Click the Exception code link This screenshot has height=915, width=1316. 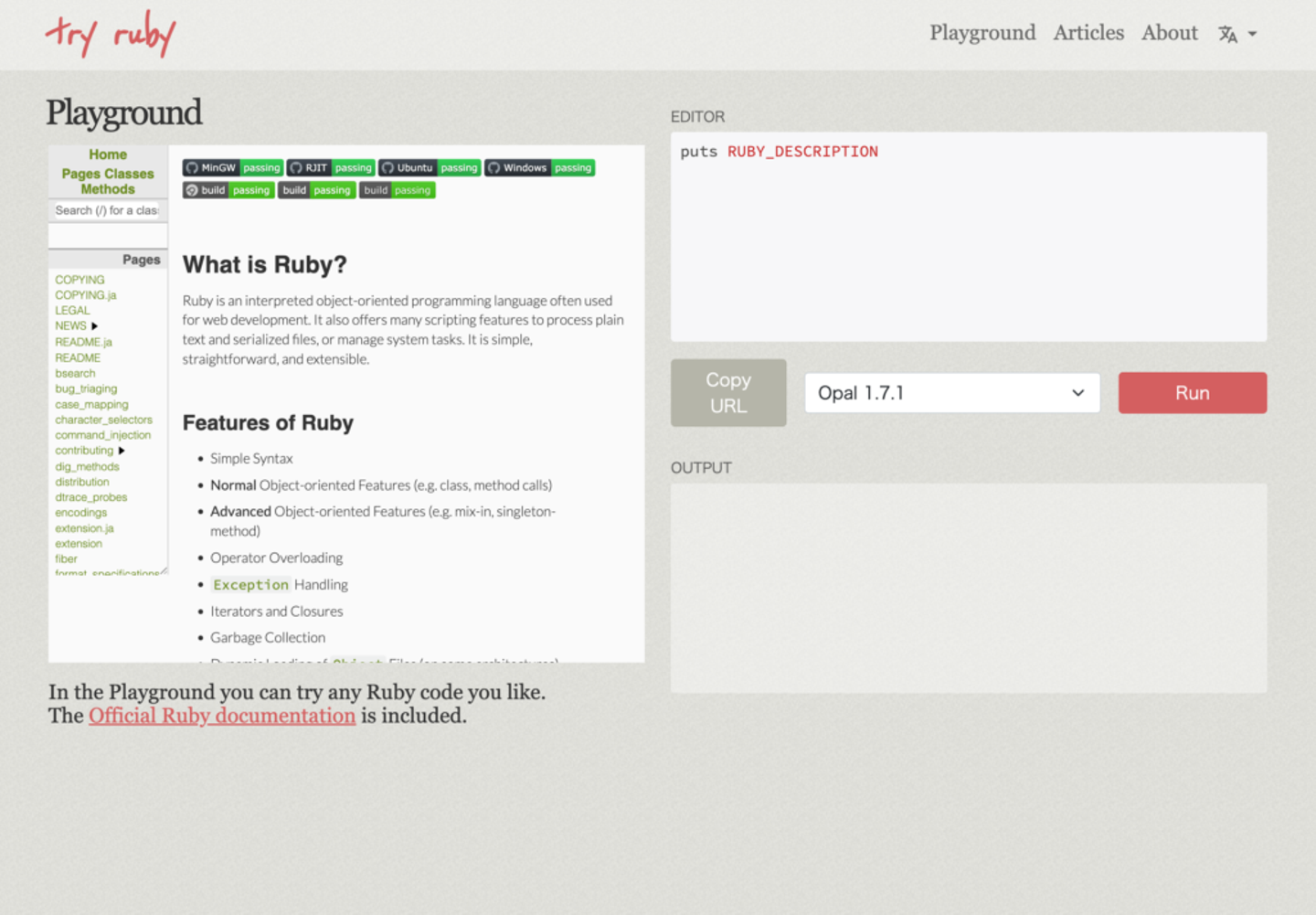point(250,585)
